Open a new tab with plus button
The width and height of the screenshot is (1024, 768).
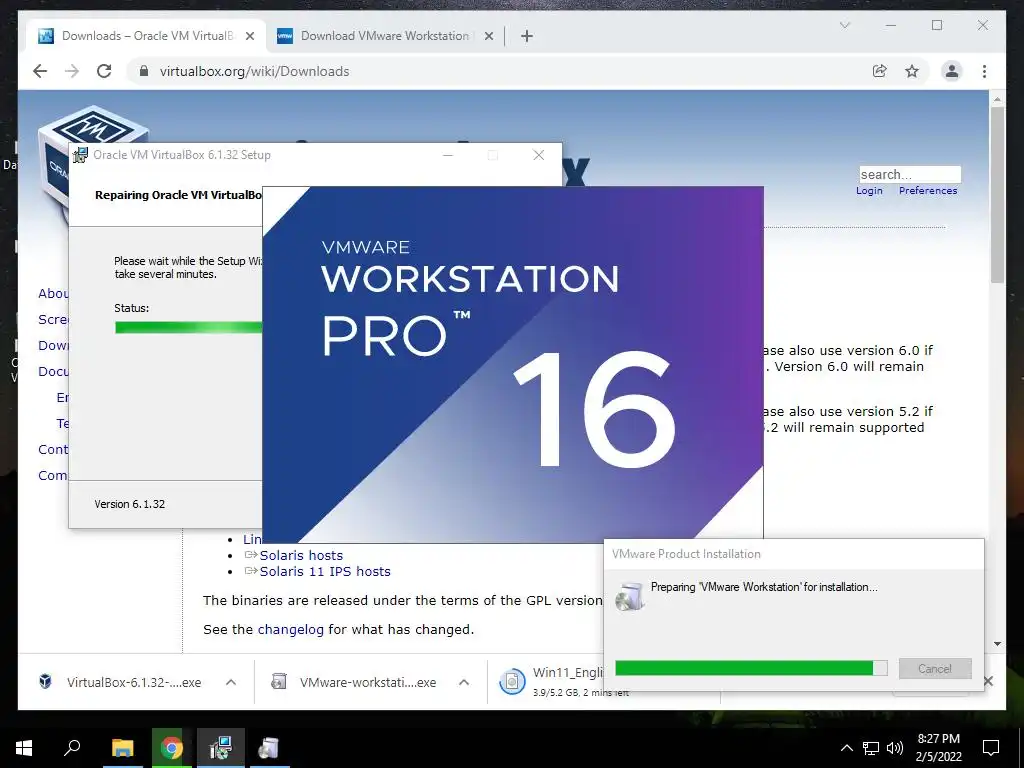coord(527,37)
